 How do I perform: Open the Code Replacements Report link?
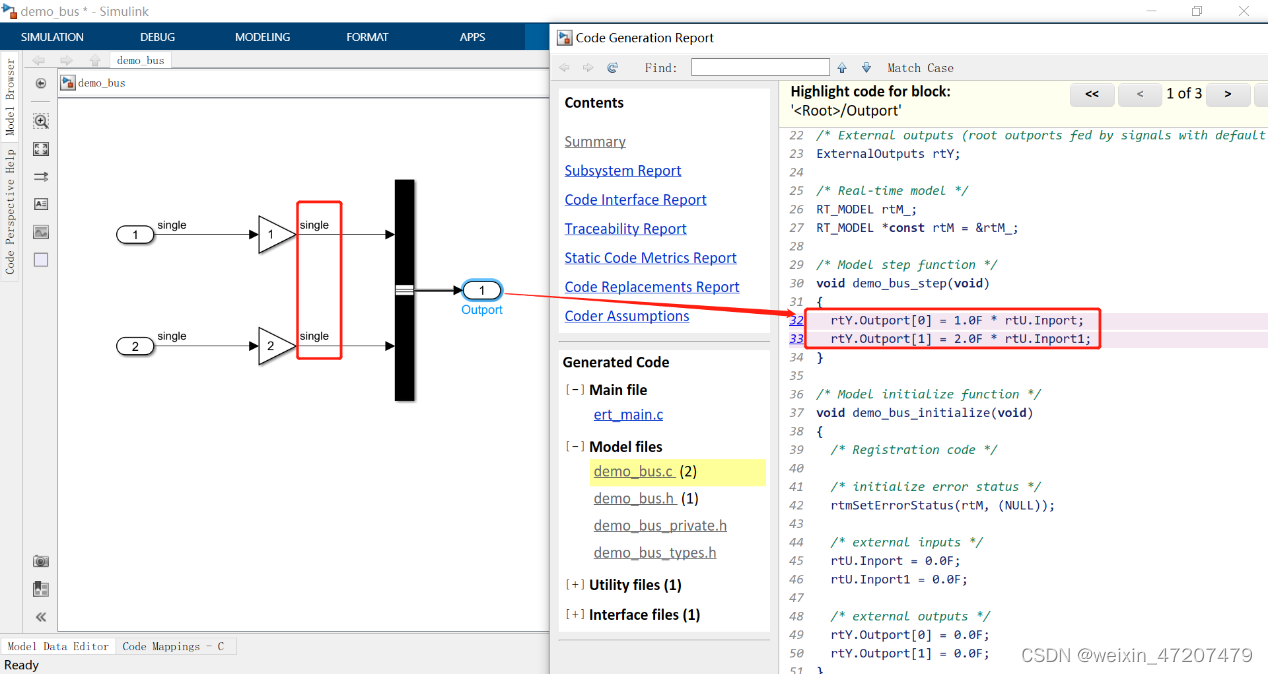652,287
